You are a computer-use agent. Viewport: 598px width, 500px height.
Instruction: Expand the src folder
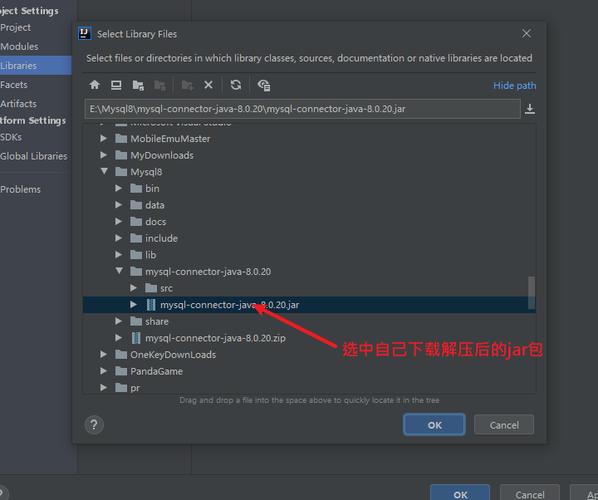coord(133,288)
